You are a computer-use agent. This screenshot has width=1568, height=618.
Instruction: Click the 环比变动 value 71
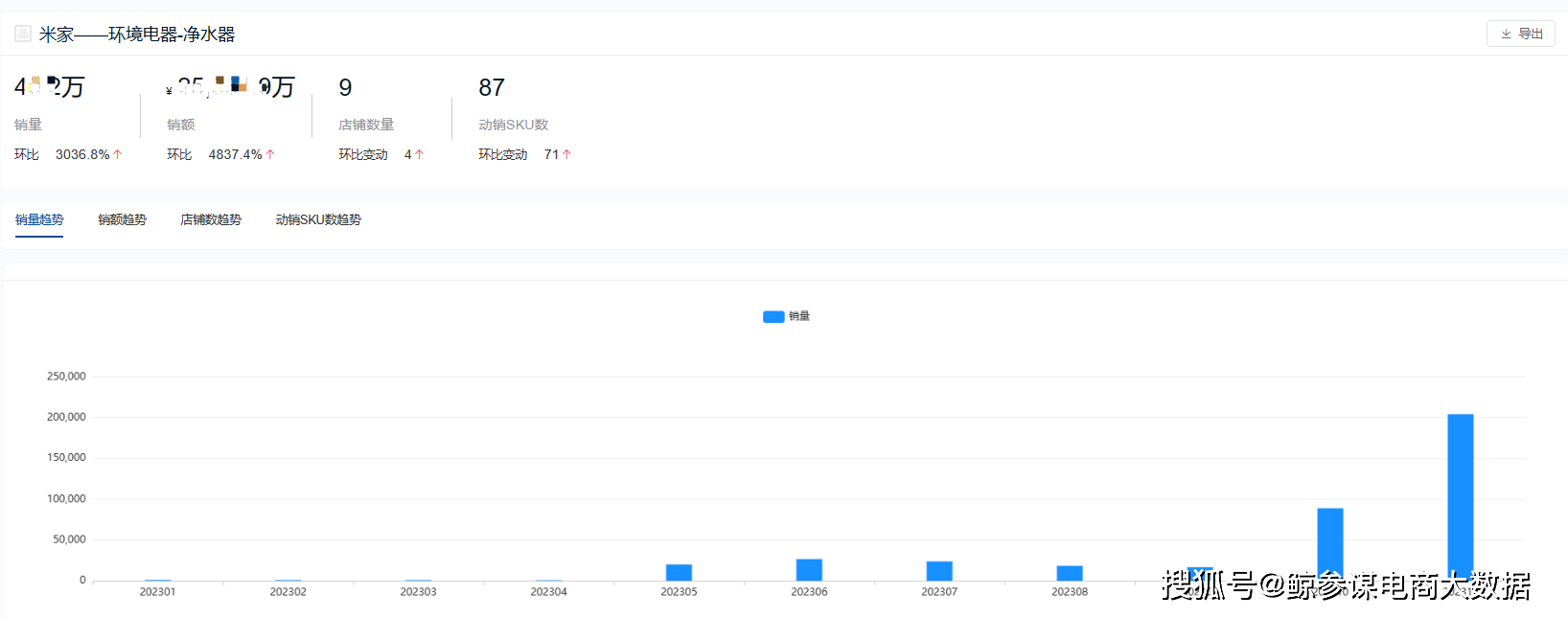(x=551, y=154)
